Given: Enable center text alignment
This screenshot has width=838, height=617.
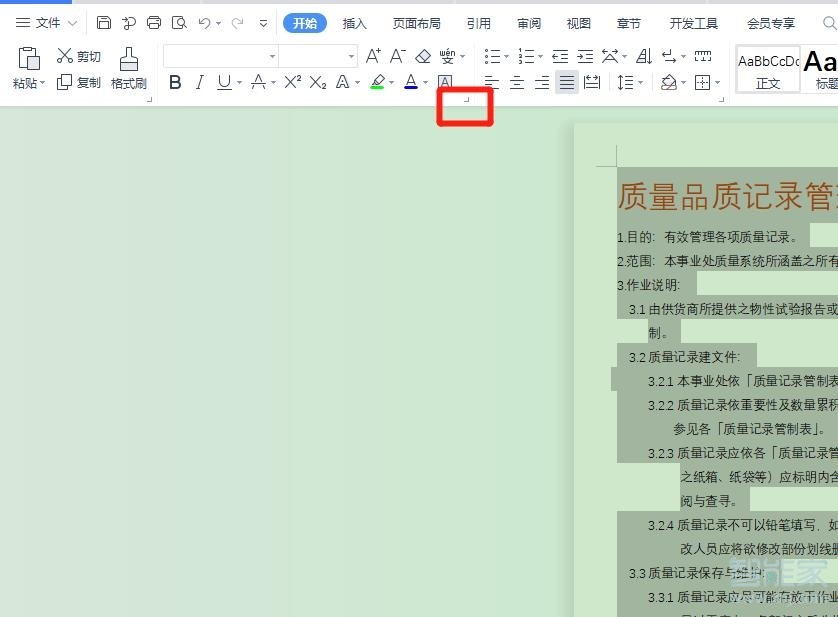Looking at the screenshot, I should 516,81.
